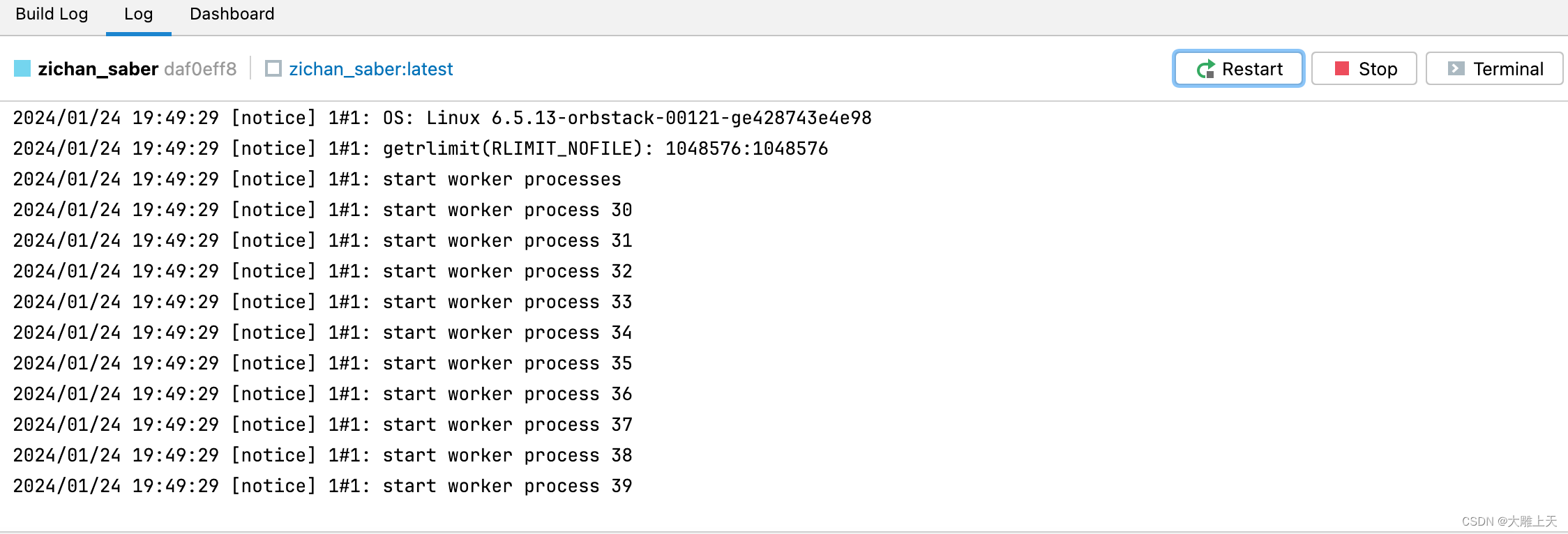Toggle container selection via the cyan indicator
This screenshot has height=534, width=1568.
coord(23,68)
